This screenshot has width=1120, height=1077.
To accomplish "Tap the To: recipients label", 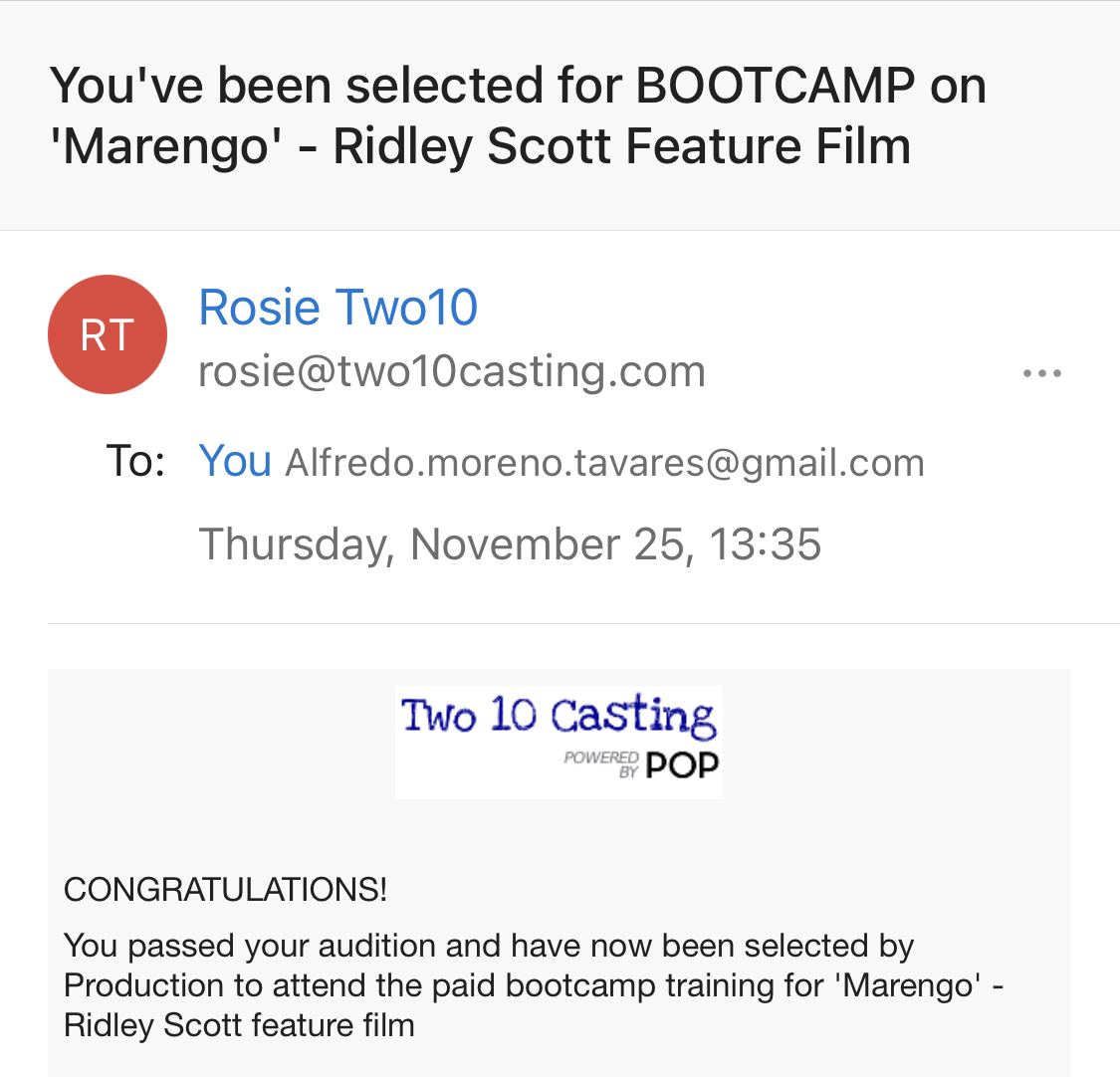I will click(135, 461).
